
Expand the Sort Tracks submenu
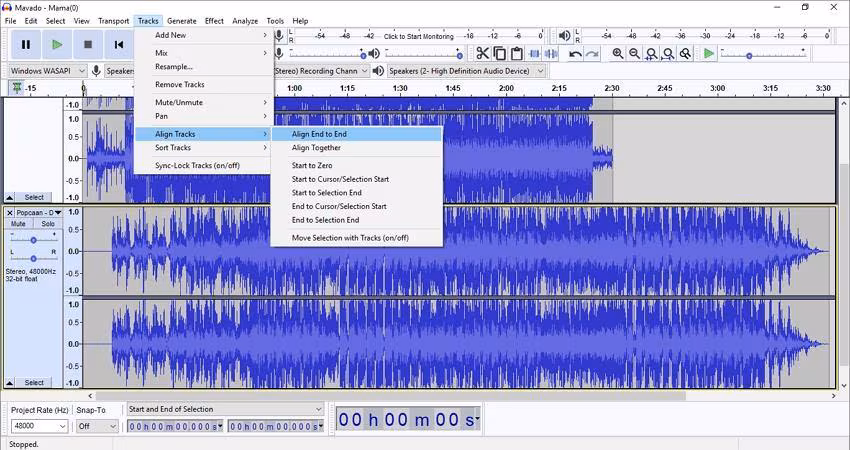[203, 147]
